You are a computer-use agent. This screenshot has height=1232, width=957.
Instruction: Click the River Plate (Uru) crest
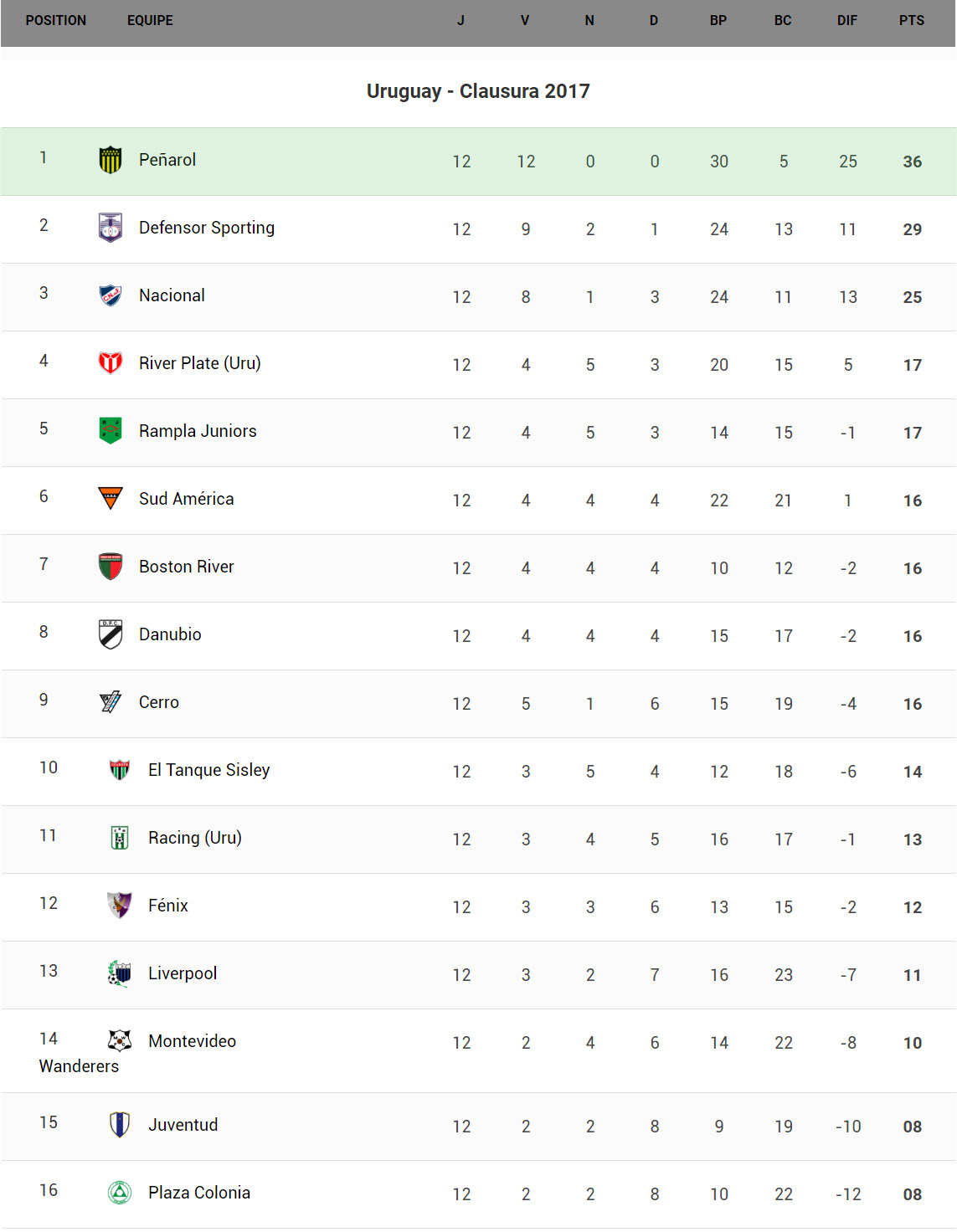tap(111, 363)
